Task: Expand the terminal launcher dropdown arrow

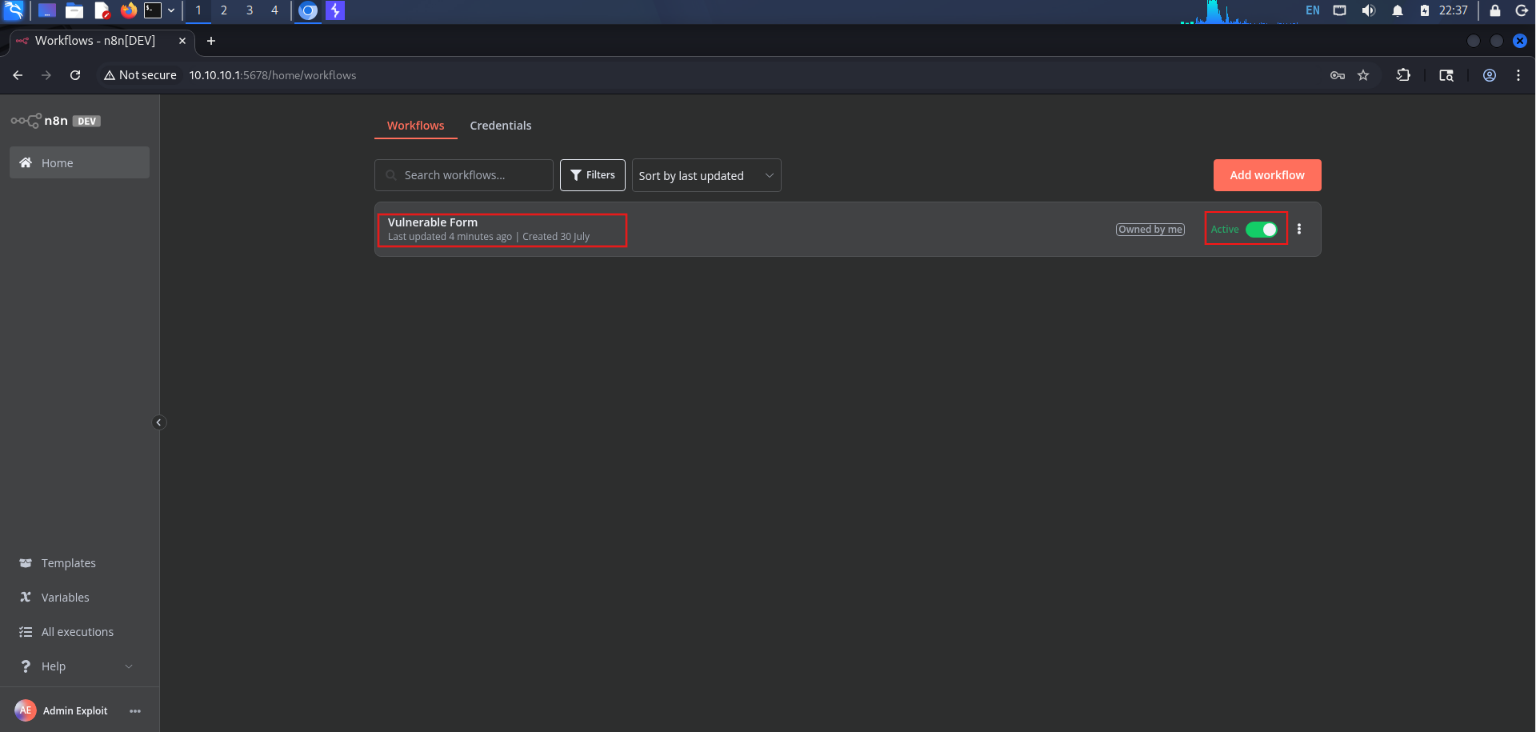Action: coord(172,11)
